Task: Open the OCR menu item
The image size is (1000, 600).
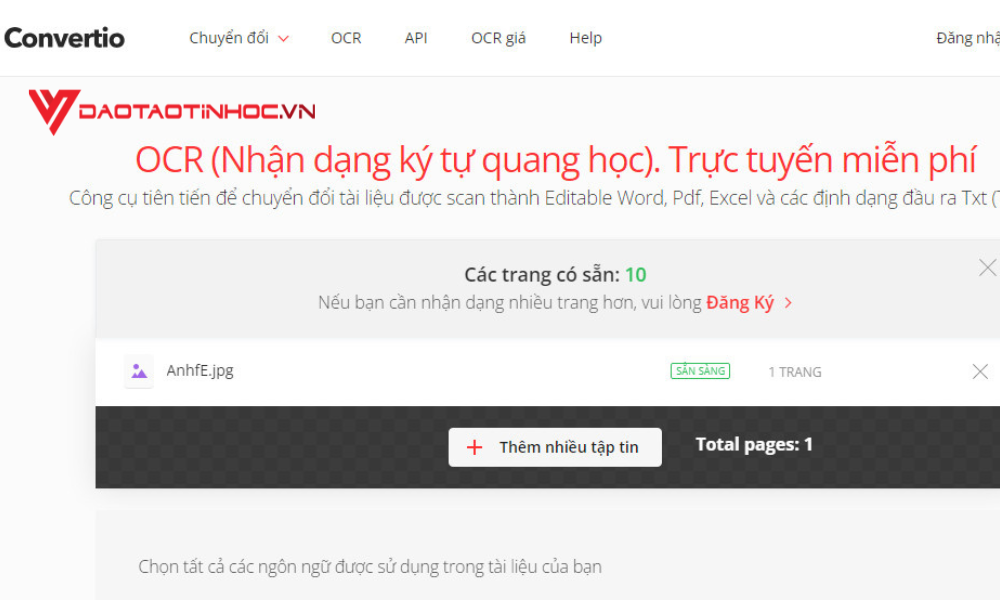Action: 346,37
